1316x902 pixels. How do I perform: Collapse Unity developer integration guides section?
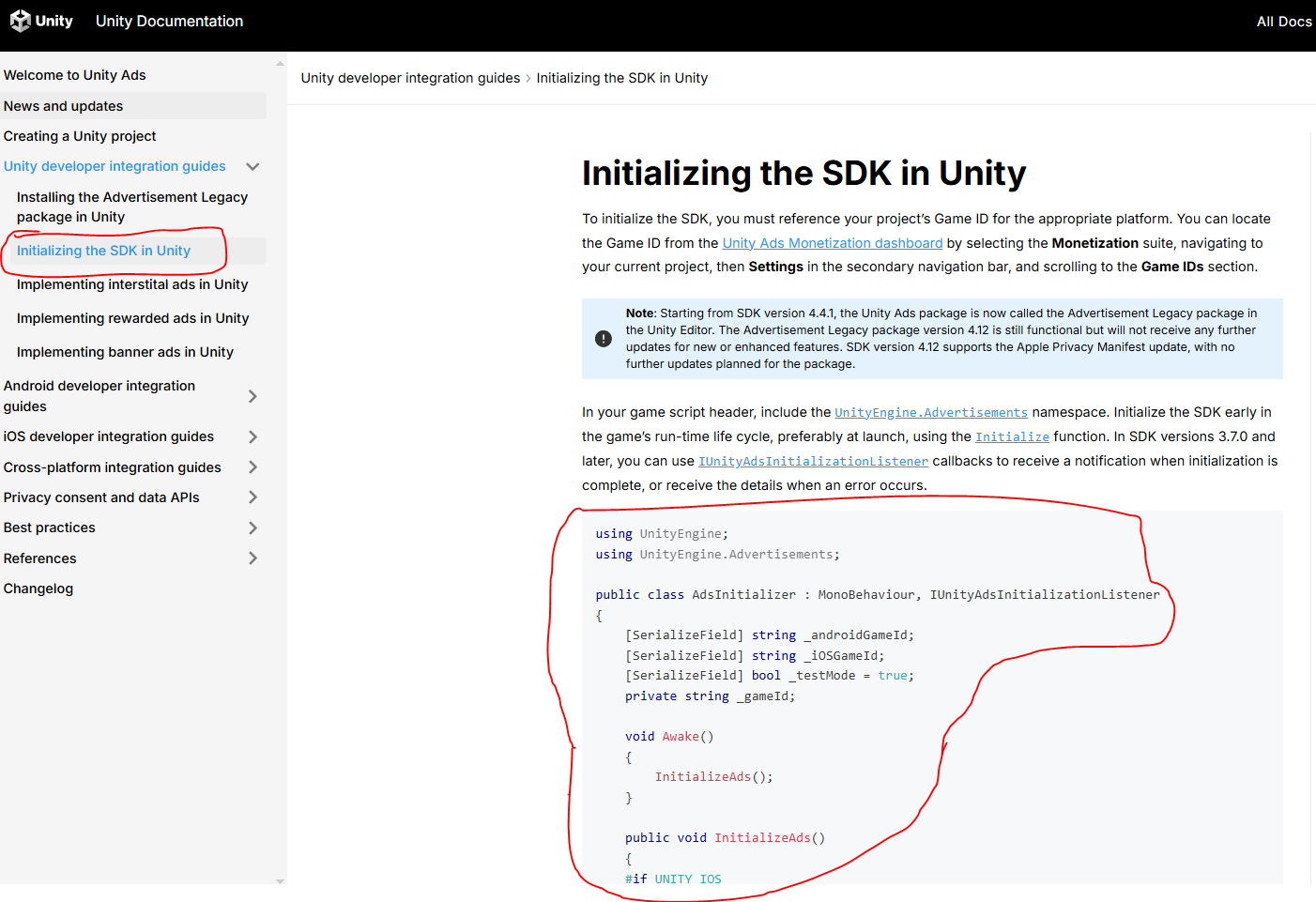pyautogui.click(x=252, y=166)
